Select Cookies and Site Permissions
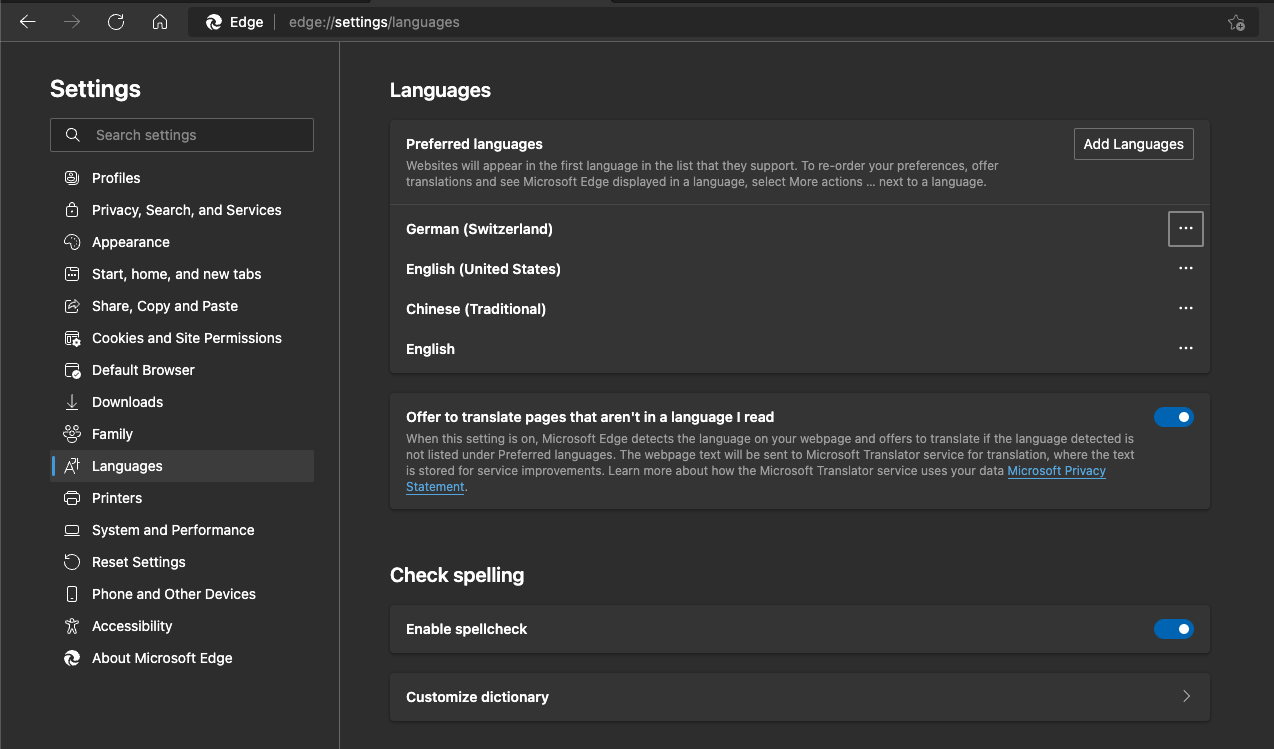Viewport: 1274px width, 749px height. [186, 337]
